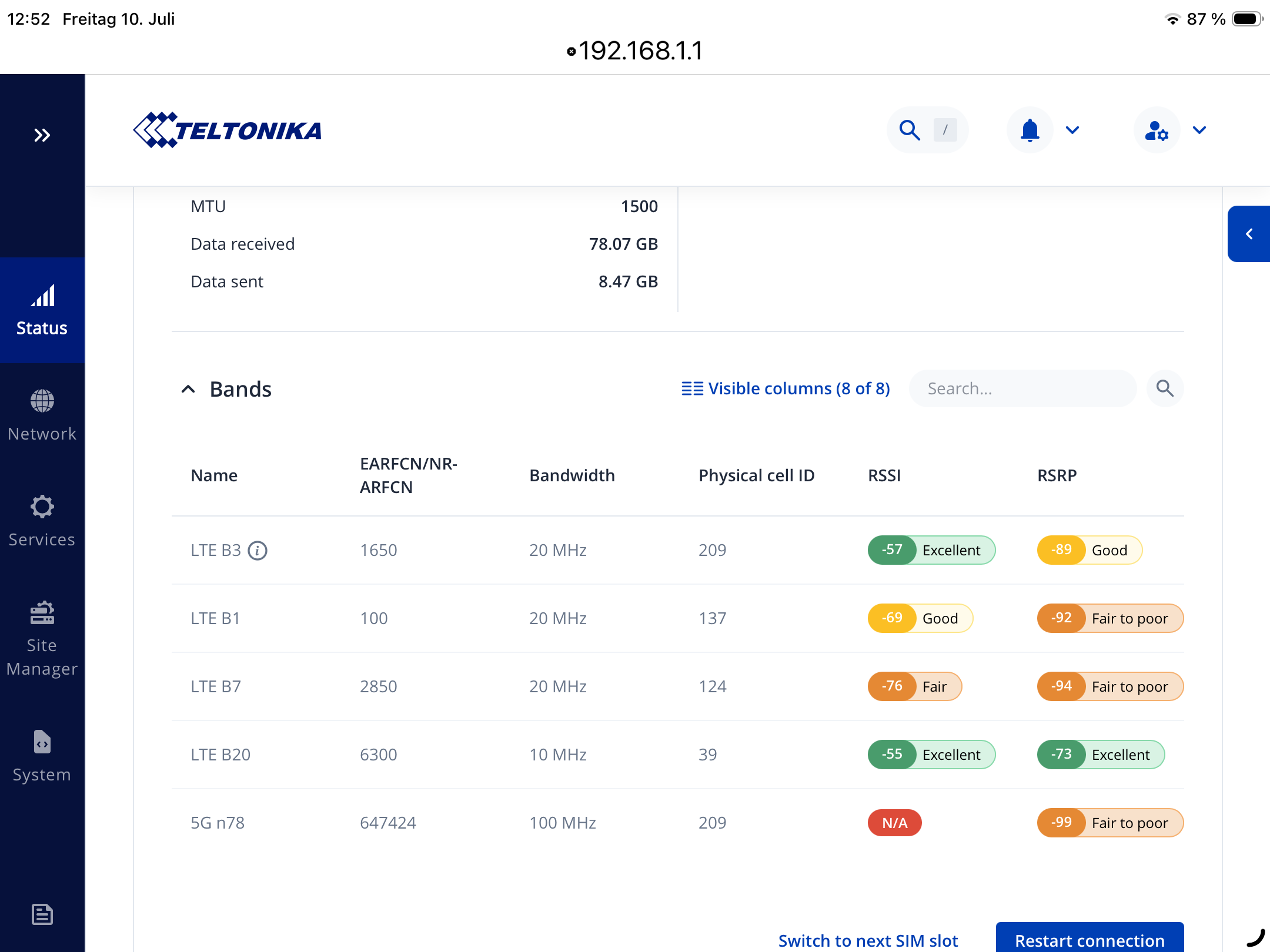The width and height of the screenshot is (1270, 952).
Task: Open the document icon at sidebar bottom
Action: click(x=42, y=914)
